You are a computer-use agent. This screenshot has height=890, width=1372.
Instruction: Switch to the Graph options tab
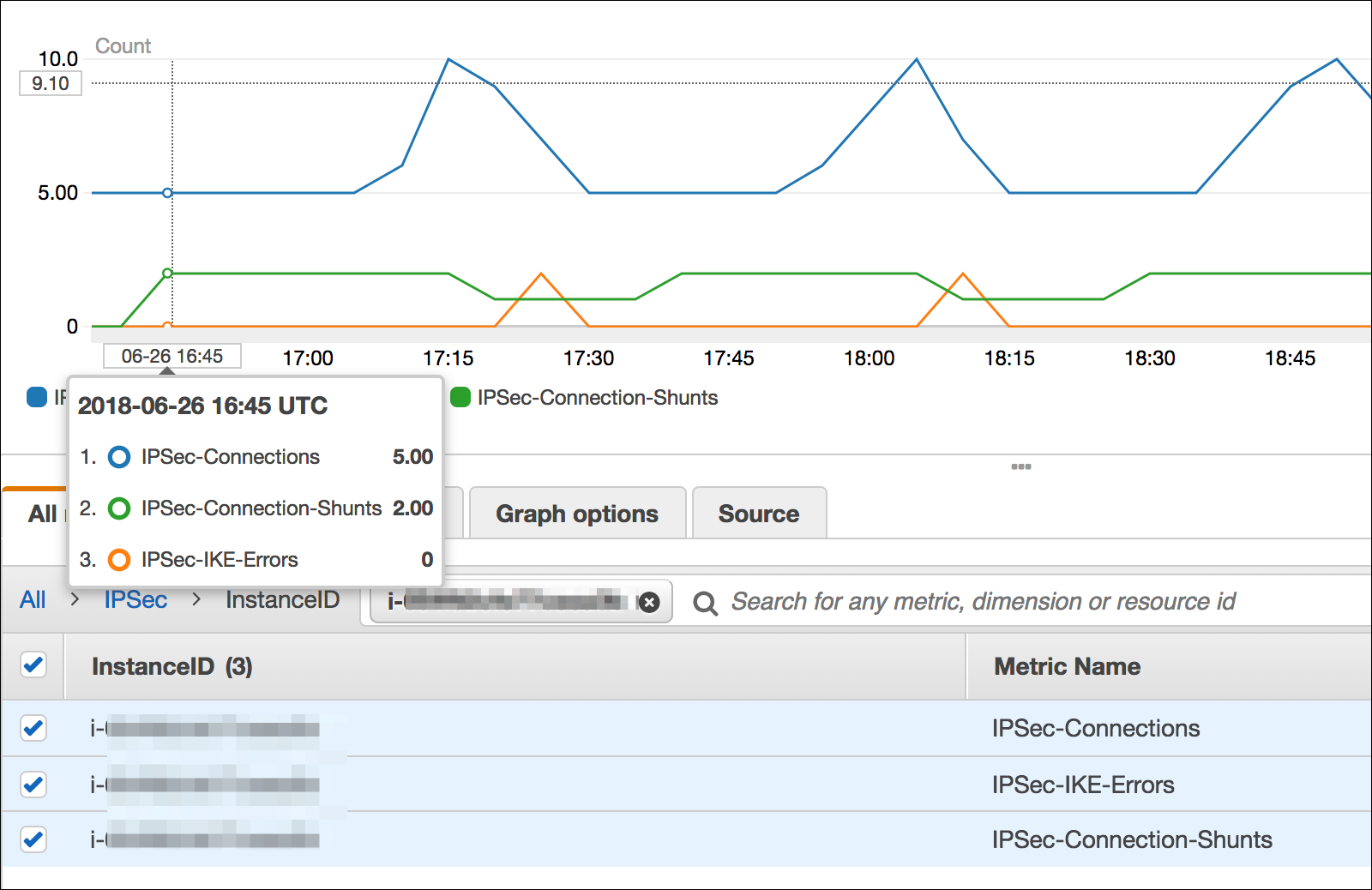[576, 513]
